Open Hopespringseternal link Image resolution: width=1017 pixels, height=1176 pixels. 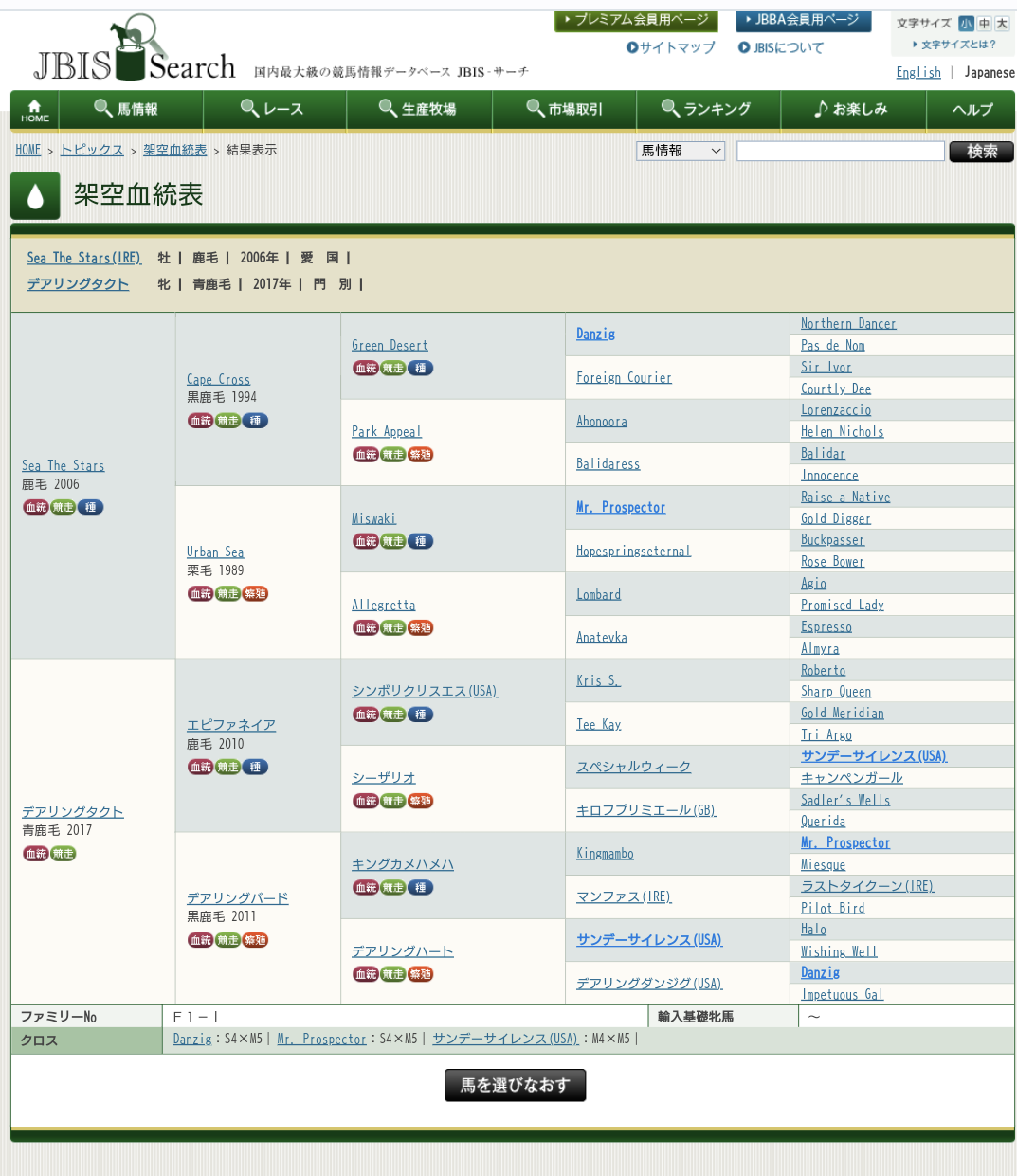(x=633, y=551)
